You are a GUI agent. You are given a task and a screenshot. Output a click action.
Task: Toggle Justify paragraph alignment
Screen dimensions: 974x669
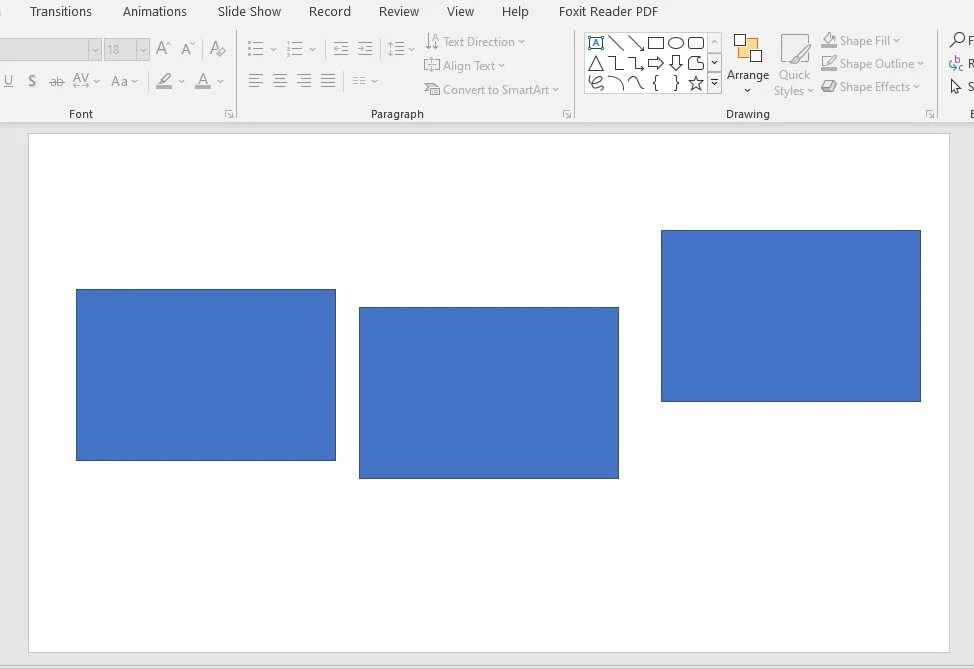(328, 81)
